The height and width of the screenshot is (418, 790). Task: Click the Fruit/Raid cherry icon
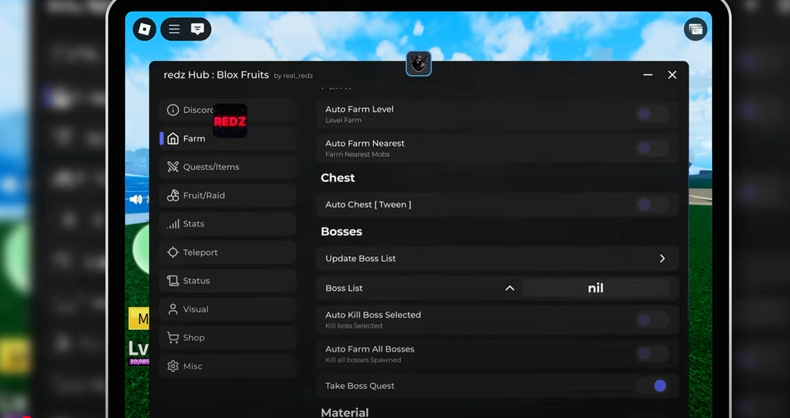point(173,195)
